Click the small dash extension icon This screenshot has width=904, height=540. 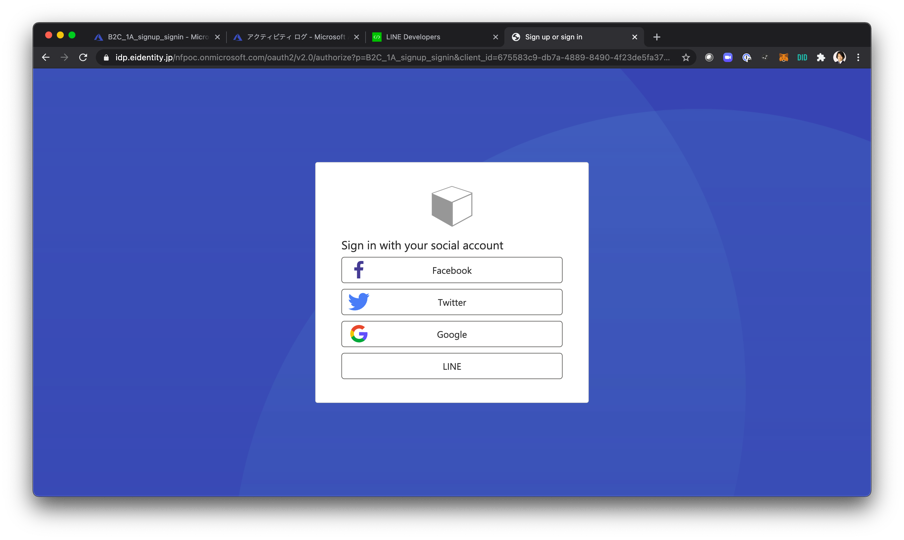[765, 57]
